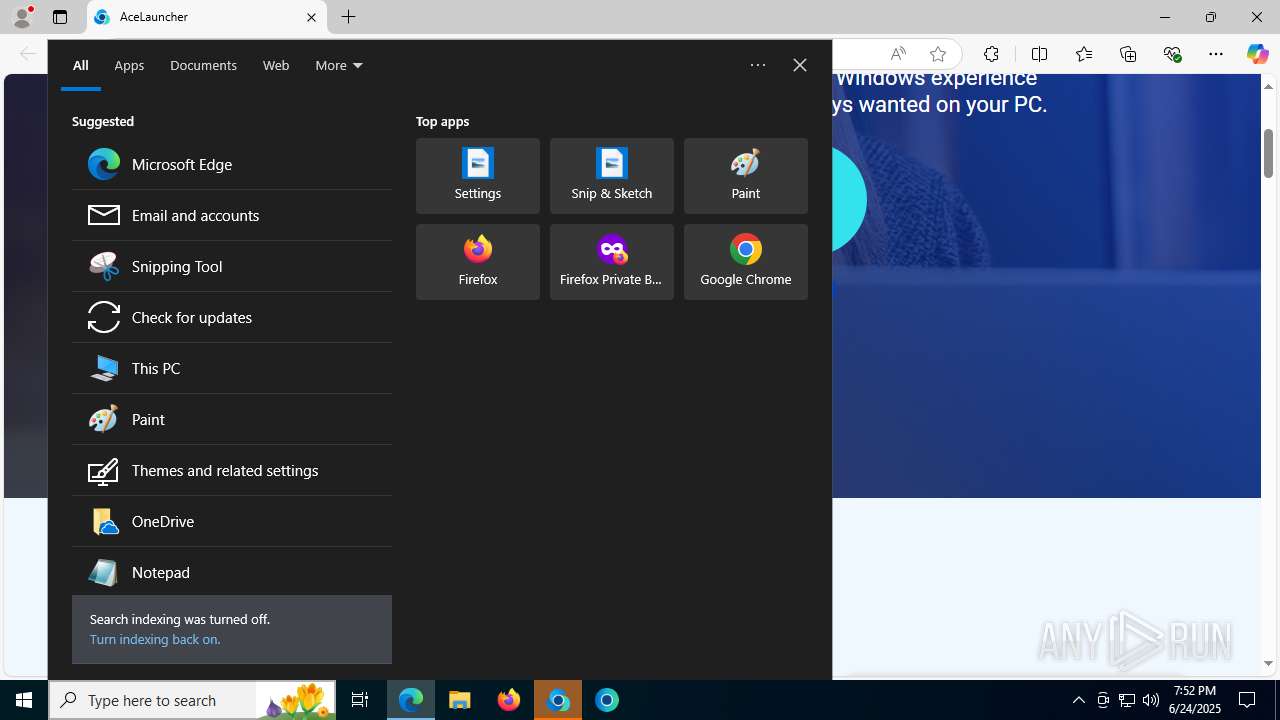
Task: Expand the More filter dropdown
Action: tap(339, 65)
